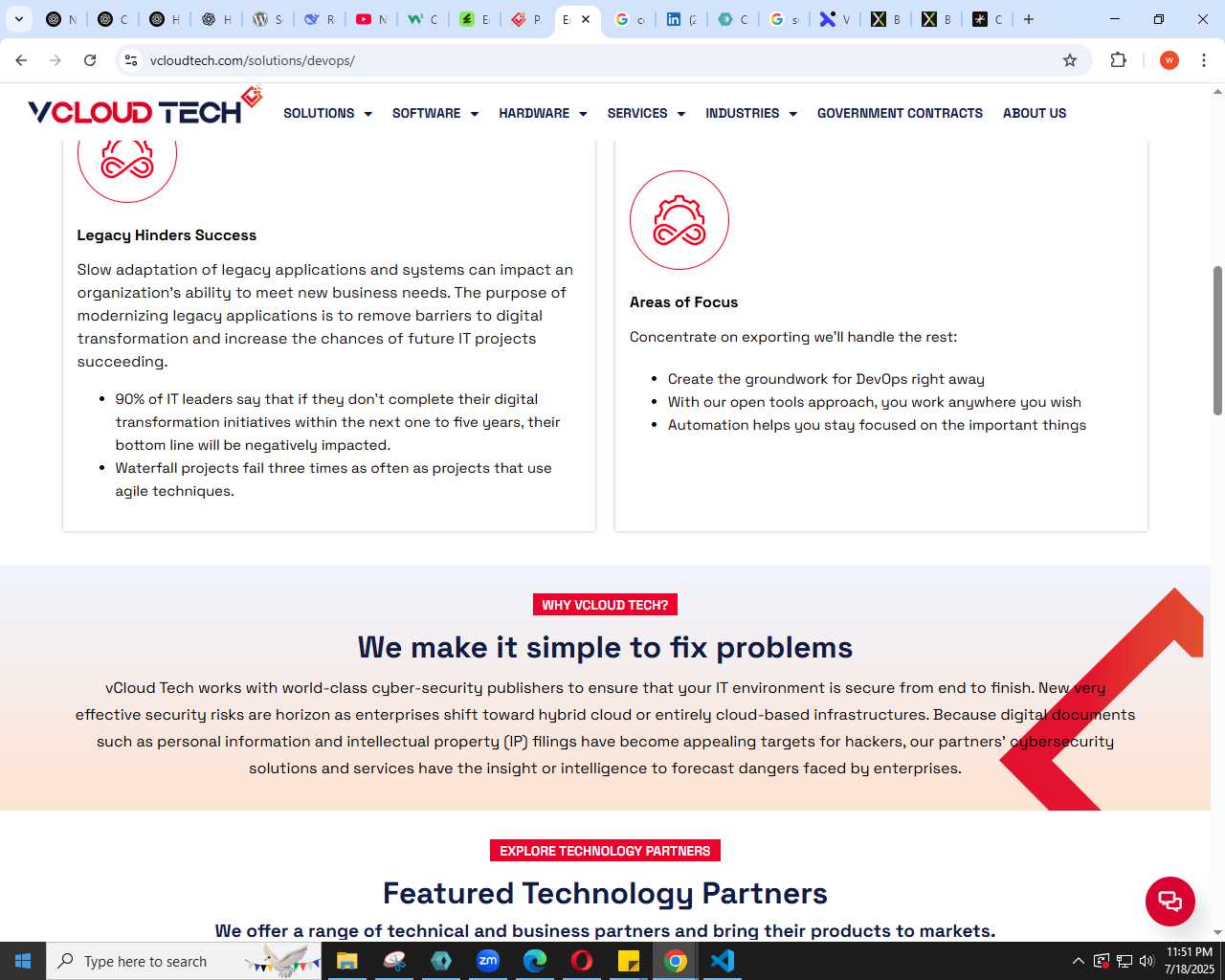Viewport: 1225px width, 980px height.
Task: Click the Automation helps you stay focused bullet
Action: pyautogui.click(x=877, y=425)
